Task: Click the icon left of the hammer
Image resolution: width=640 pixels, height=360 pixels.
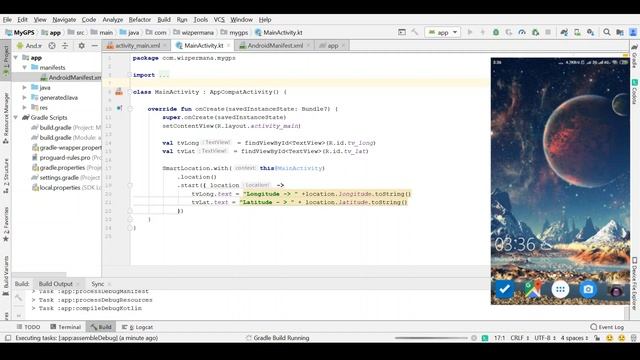Action: [x=402, y=32]
